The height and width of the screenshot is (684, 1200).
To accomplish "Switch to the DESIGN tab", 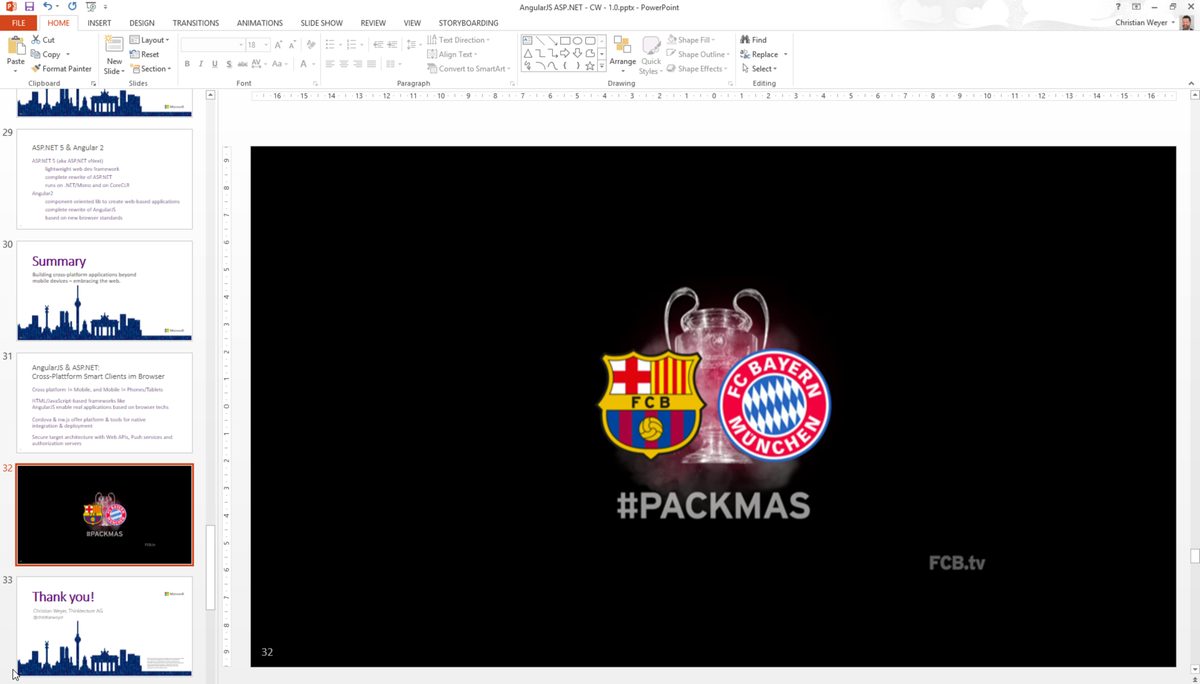I will click(142, 23).
